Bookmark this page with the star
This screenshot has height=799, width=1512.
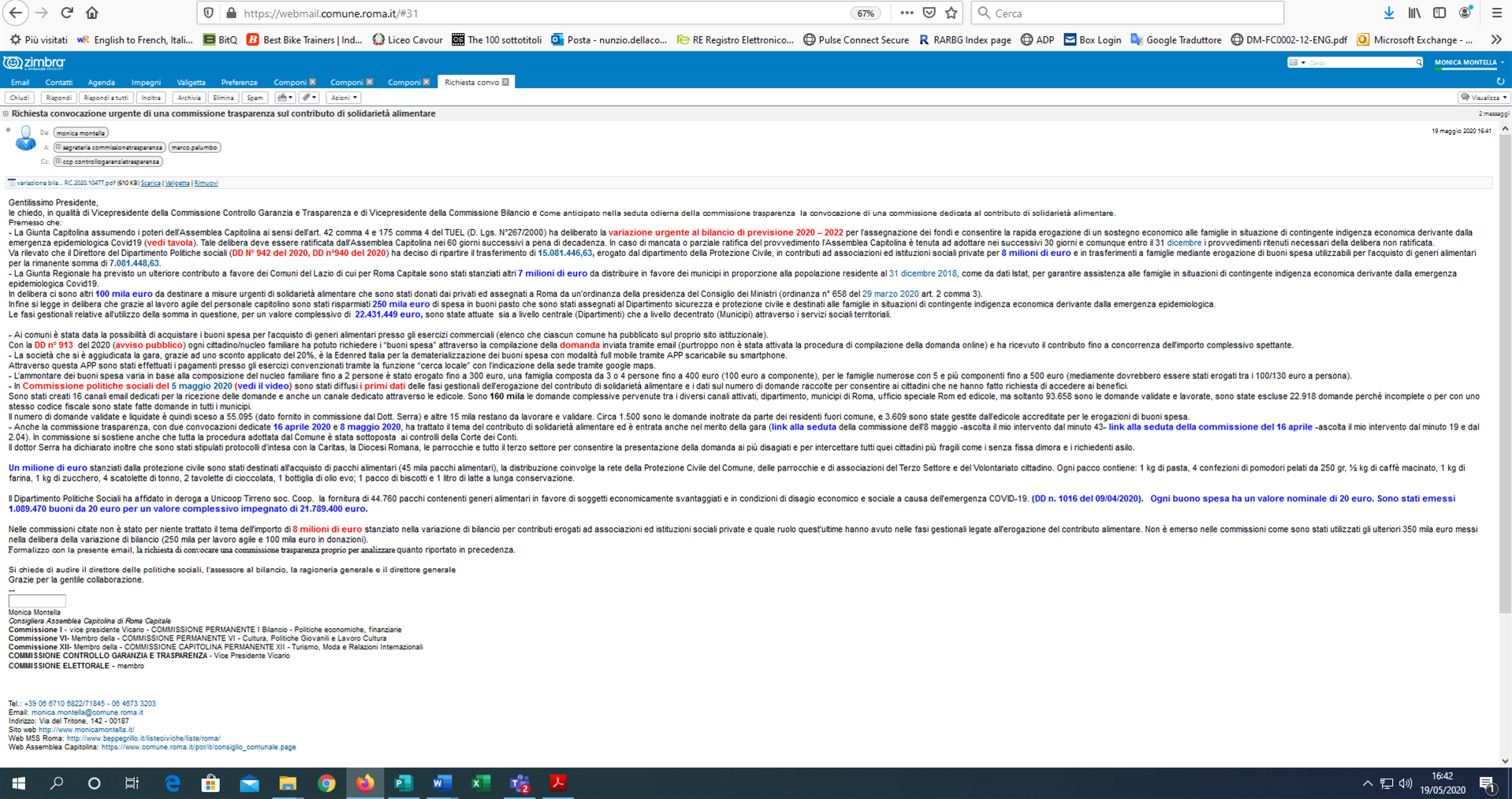952,13
